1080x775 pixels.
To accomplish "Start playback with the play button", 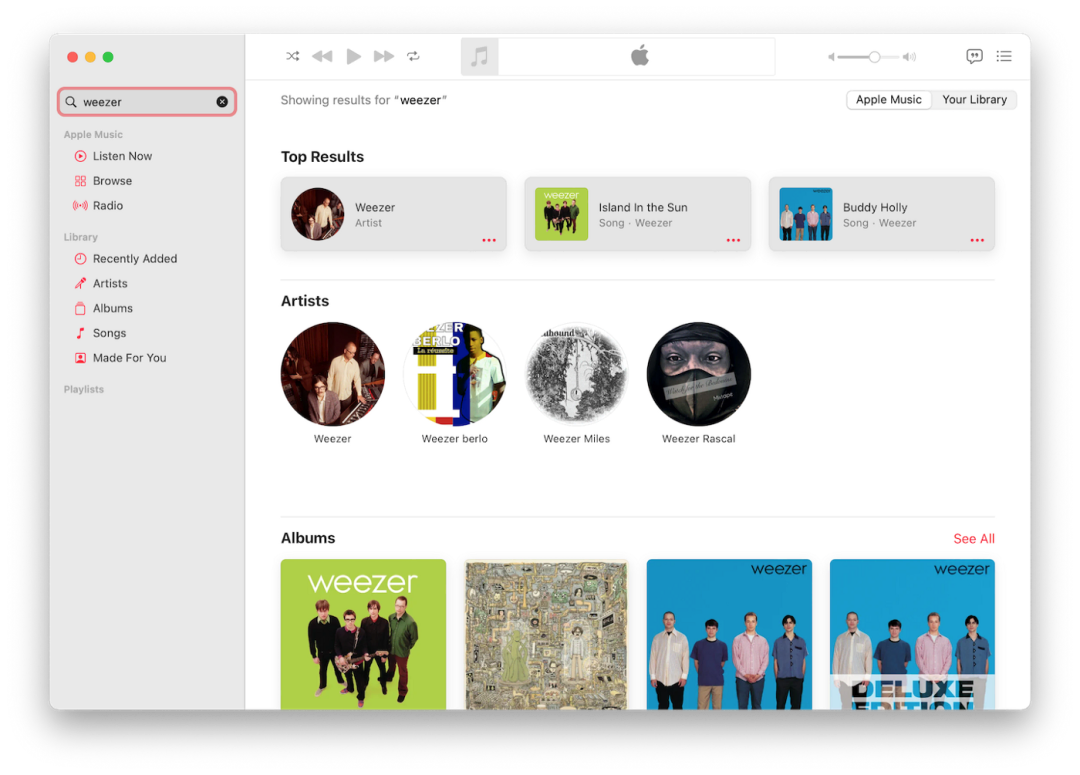I will pyautogui.click(x=353, y=56).
